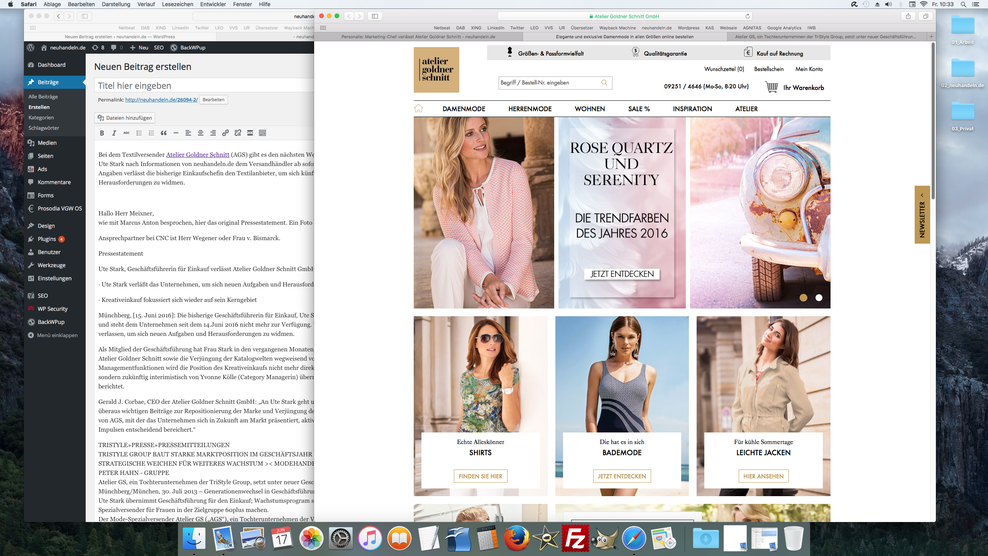Apply blockquote in WordPress editor toolbar
Screen dimensions: 988x556
tap(163, 133)
